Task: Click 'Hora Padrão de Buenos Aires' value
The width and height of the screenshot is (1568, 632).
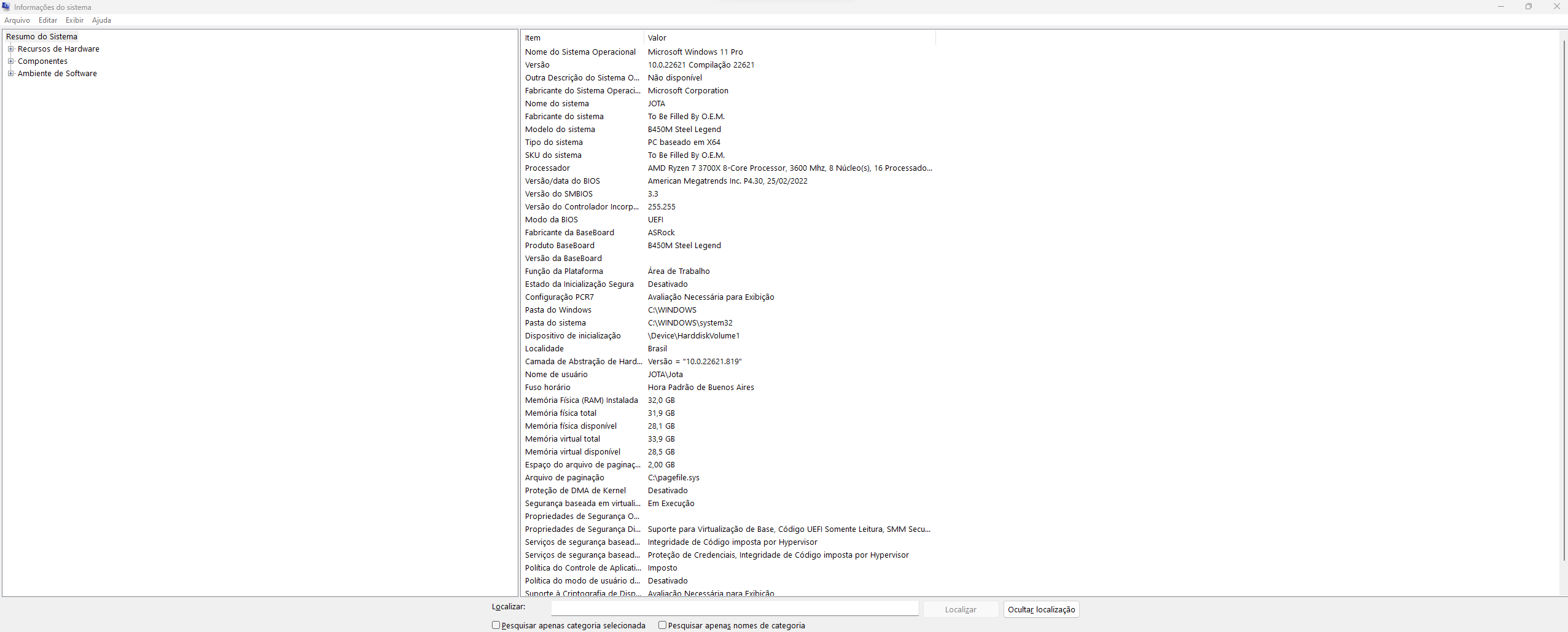Action: pos(701,387)
